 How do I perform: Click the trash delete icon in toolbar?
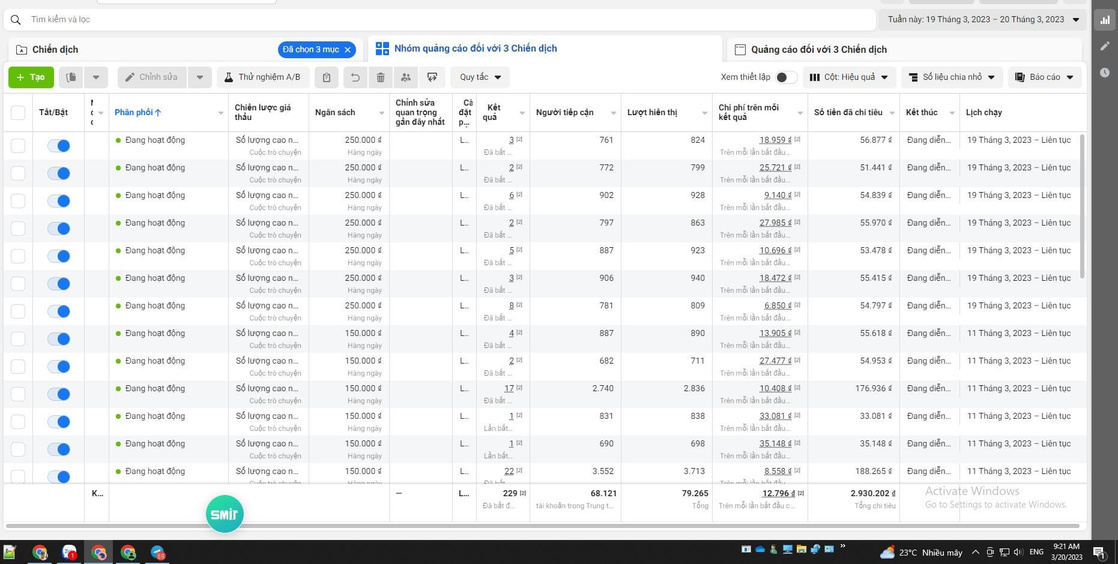380,77
